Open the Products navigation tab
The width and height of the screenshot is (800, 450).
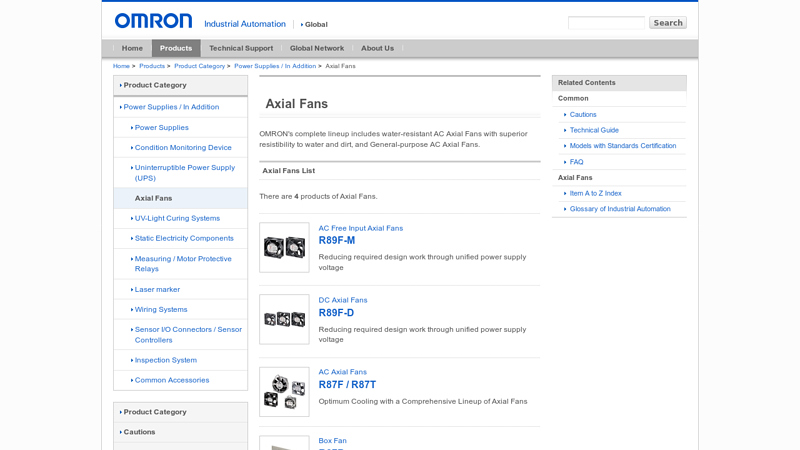[176, 48]
